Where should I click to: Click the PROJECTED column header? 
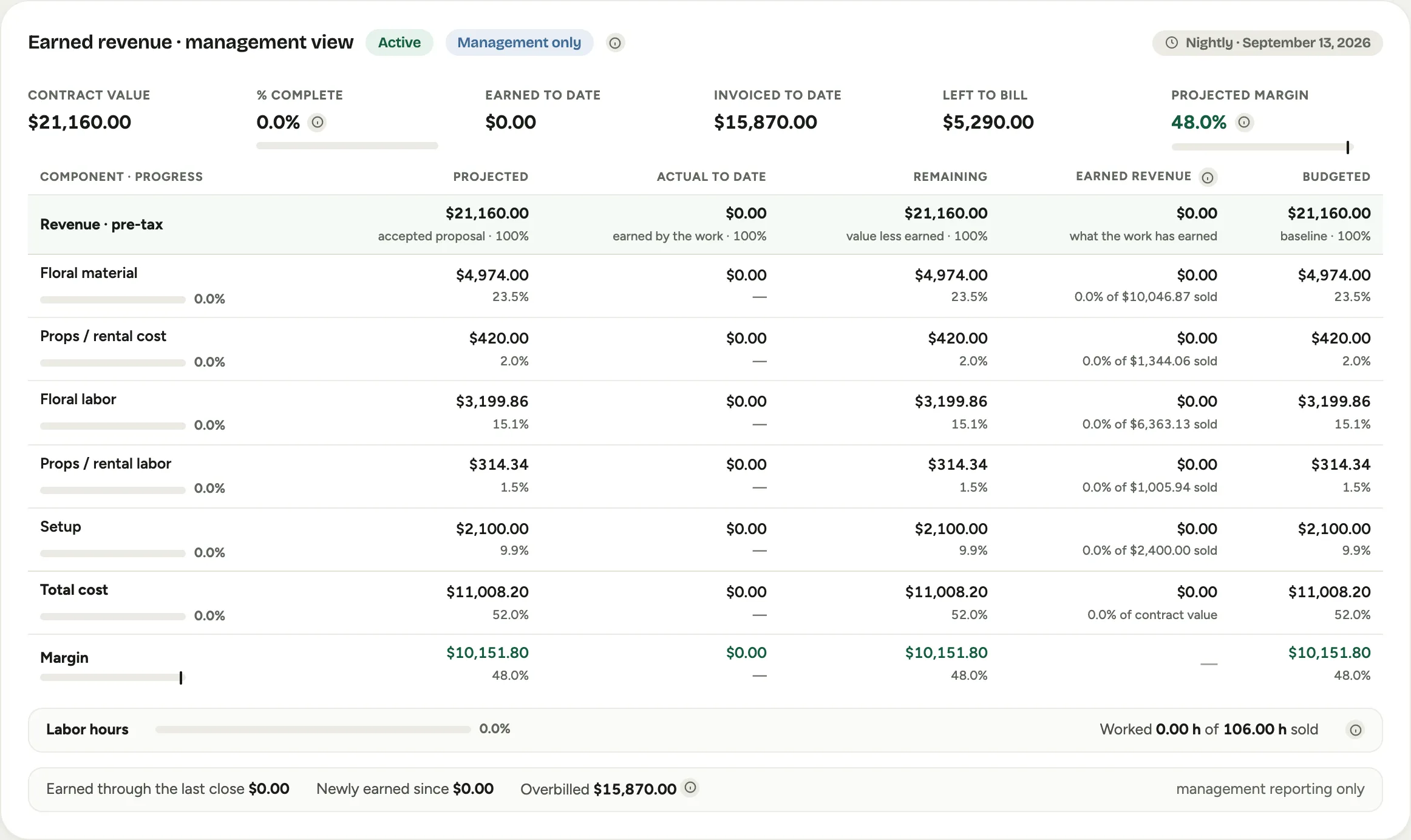pos(491,177)
